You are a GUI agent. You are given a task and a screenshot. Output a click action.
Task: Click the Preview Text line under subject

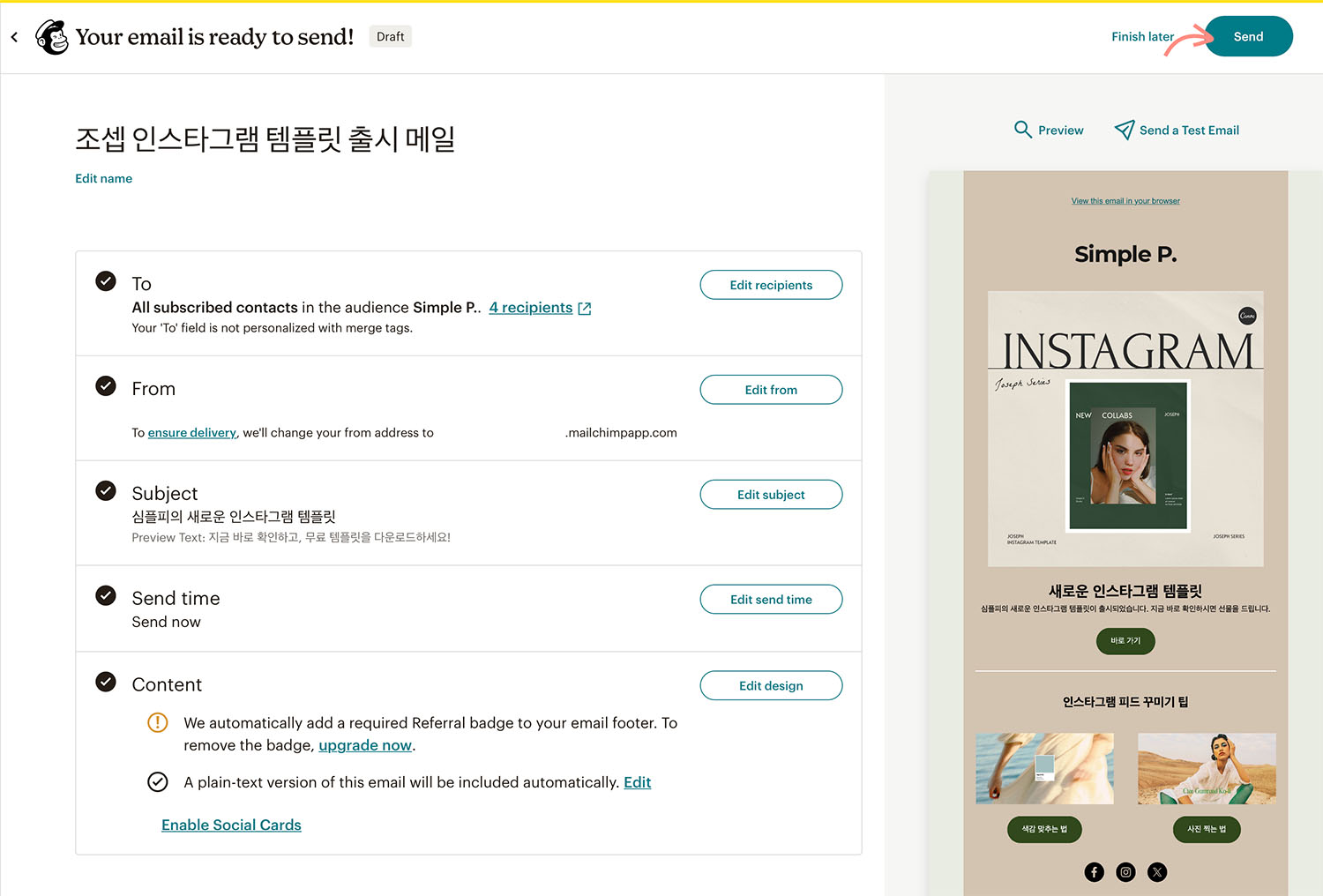[291, 538]
